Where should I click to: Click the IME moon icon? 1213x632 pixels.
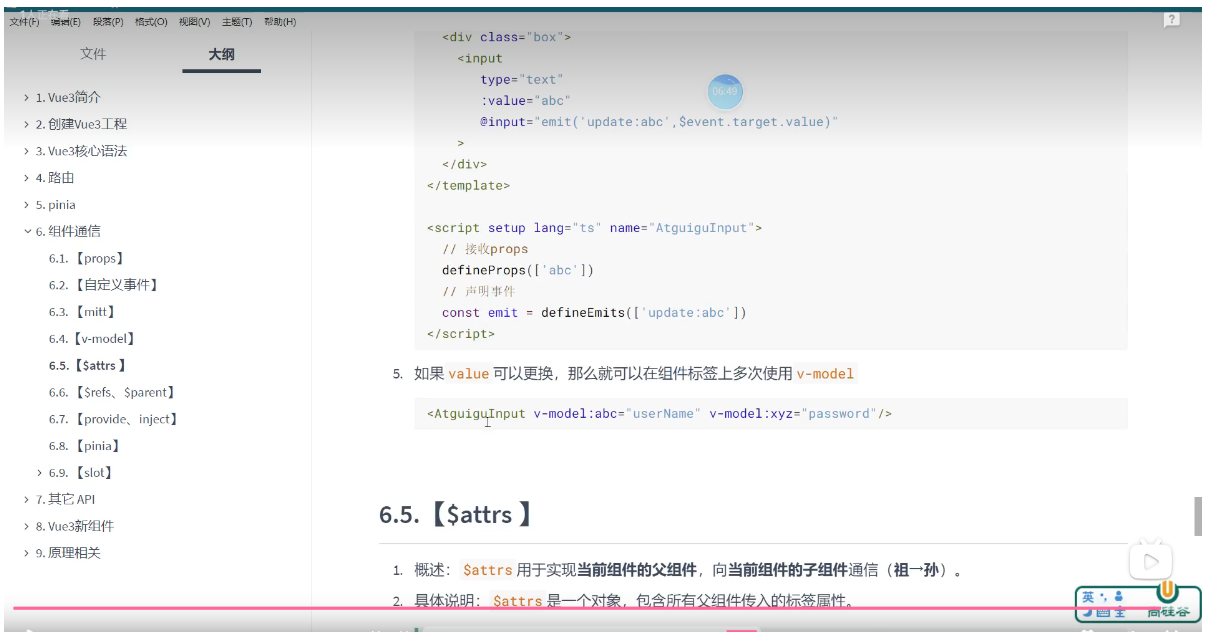click(1087, 611)
